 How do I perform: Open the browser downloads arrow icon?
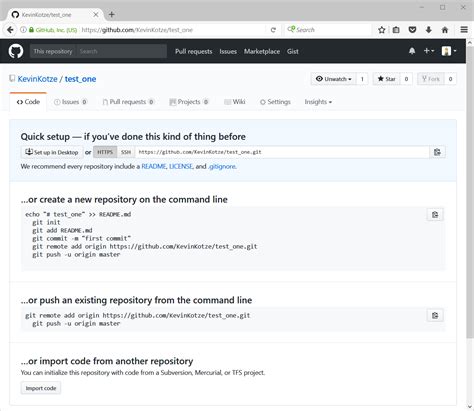[429, 30]
